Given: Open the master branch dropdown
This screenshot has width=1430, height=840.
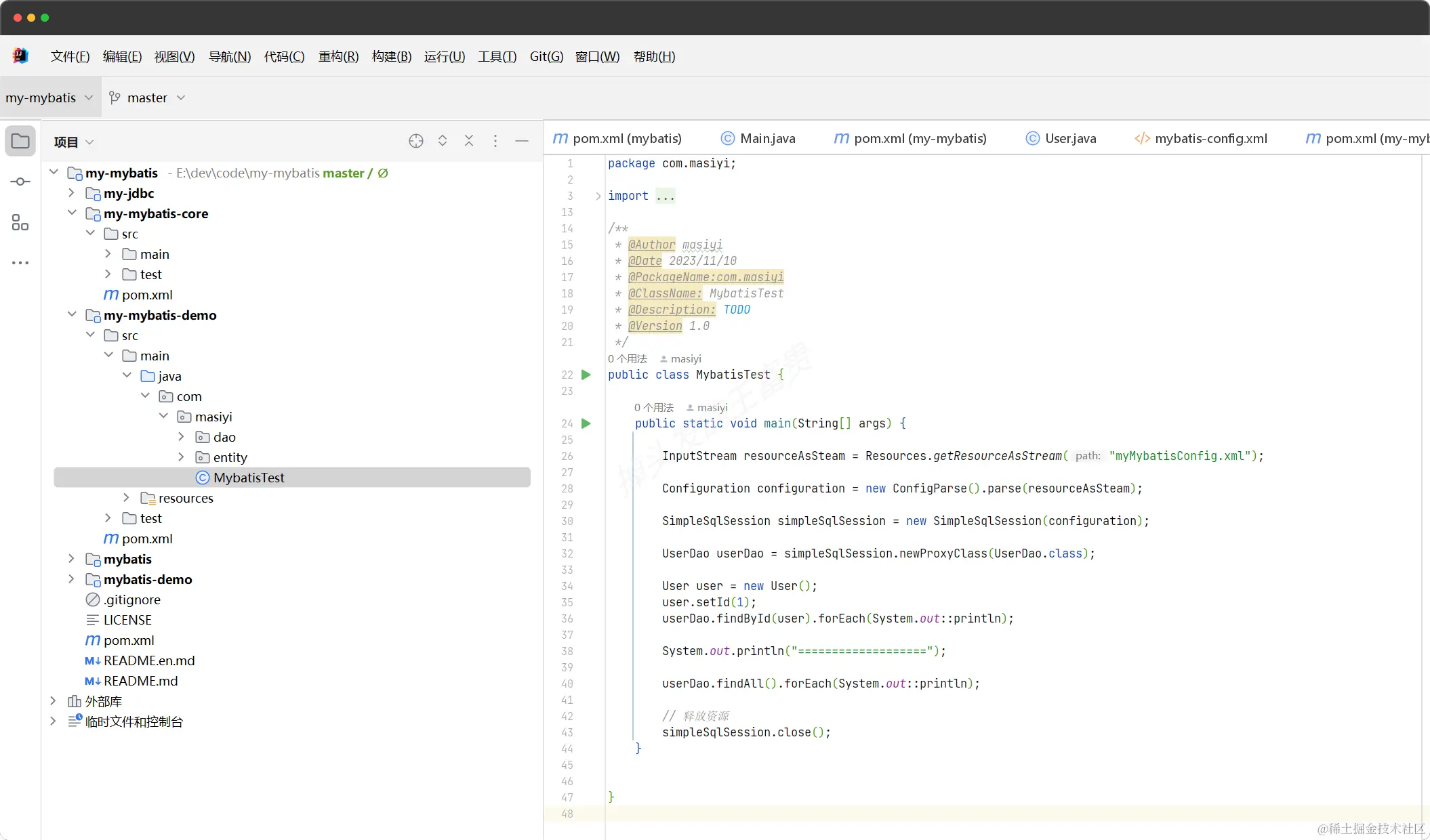Looking at the screenshot, I should (147, 98).
